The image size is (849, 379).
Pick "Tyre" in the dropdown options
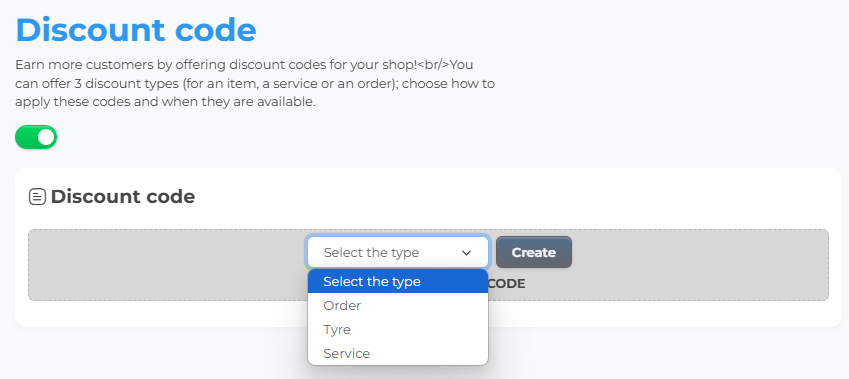tap(398, 329)
